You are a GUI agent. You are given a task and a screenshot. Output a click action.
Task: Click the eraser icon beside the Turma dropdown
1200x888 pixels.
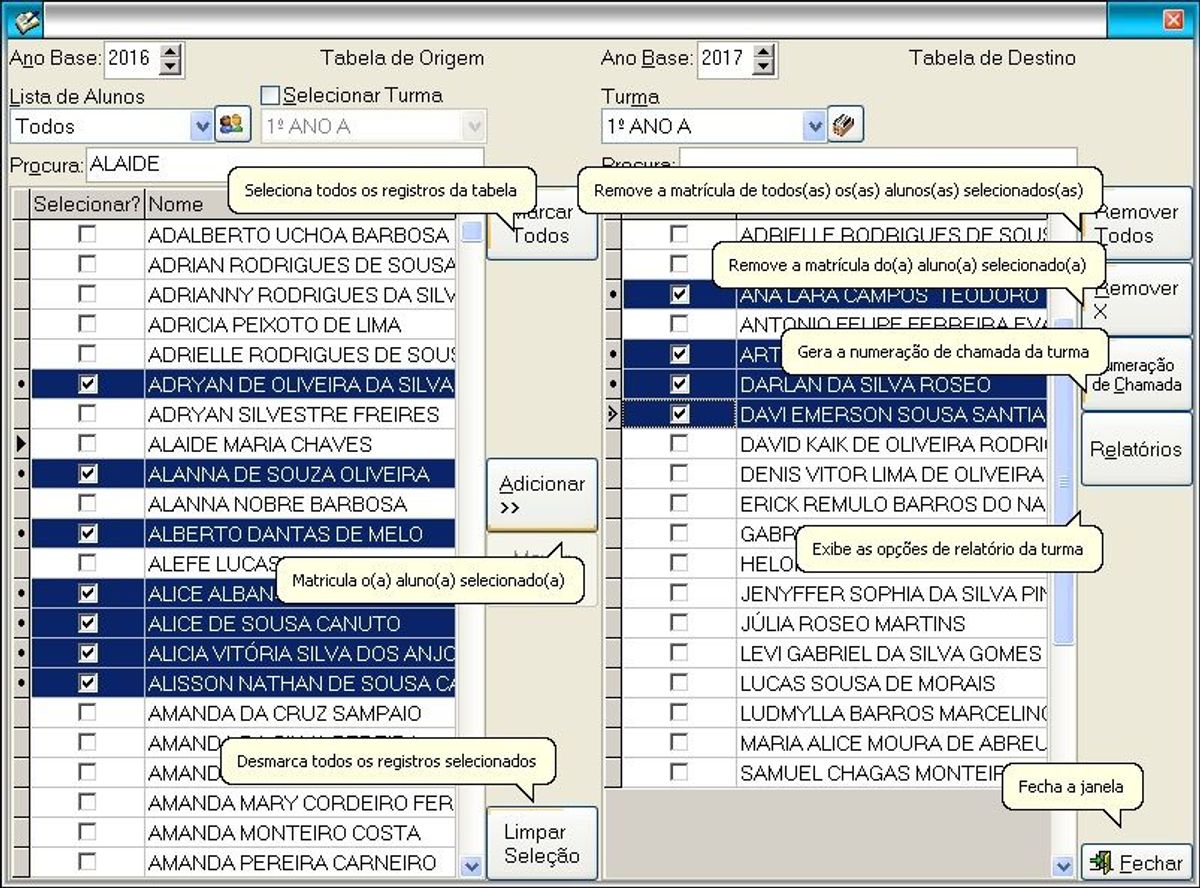[x=846, y=126]
